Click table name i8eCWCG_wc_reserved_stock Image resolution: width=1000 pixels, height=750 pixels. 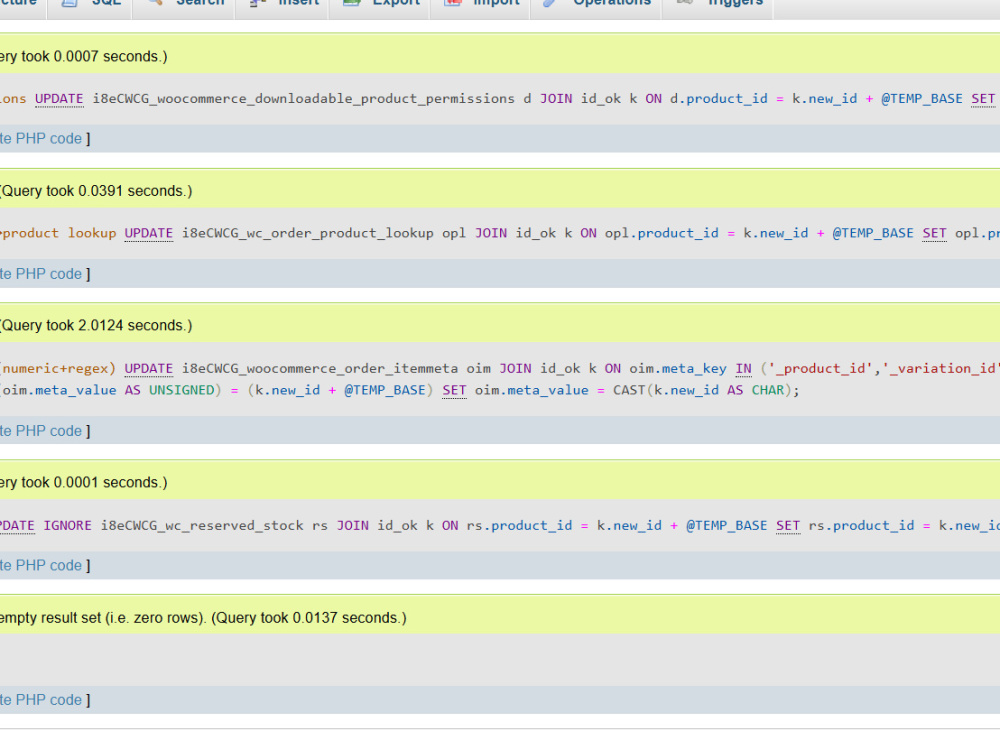coord(202,526)
